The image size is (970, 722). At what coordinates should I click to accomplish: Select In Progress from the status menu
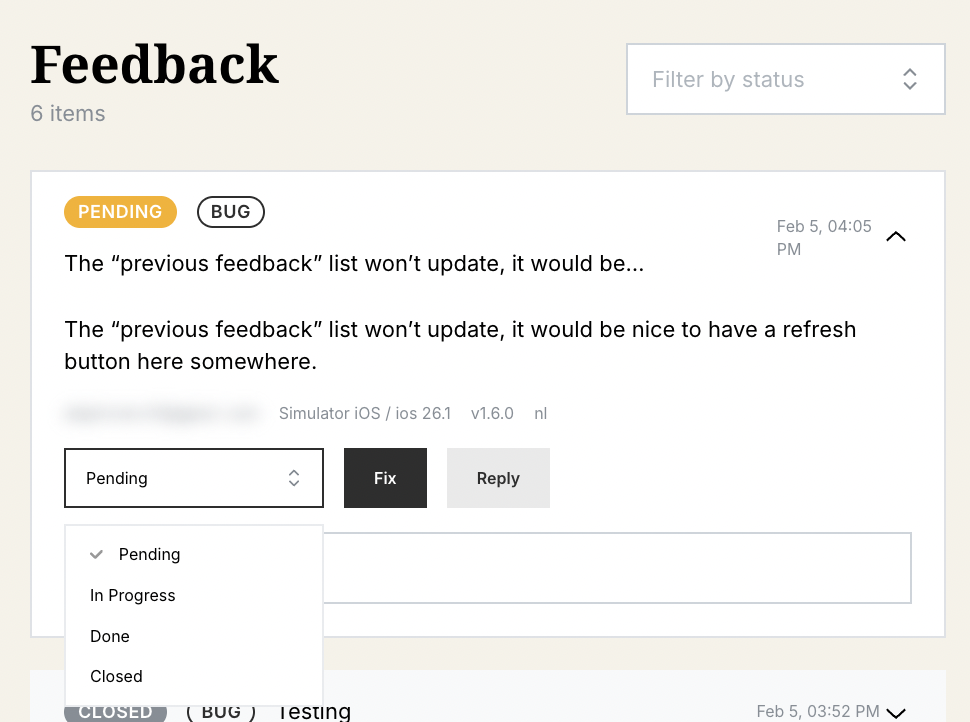[x=132, y=595]
